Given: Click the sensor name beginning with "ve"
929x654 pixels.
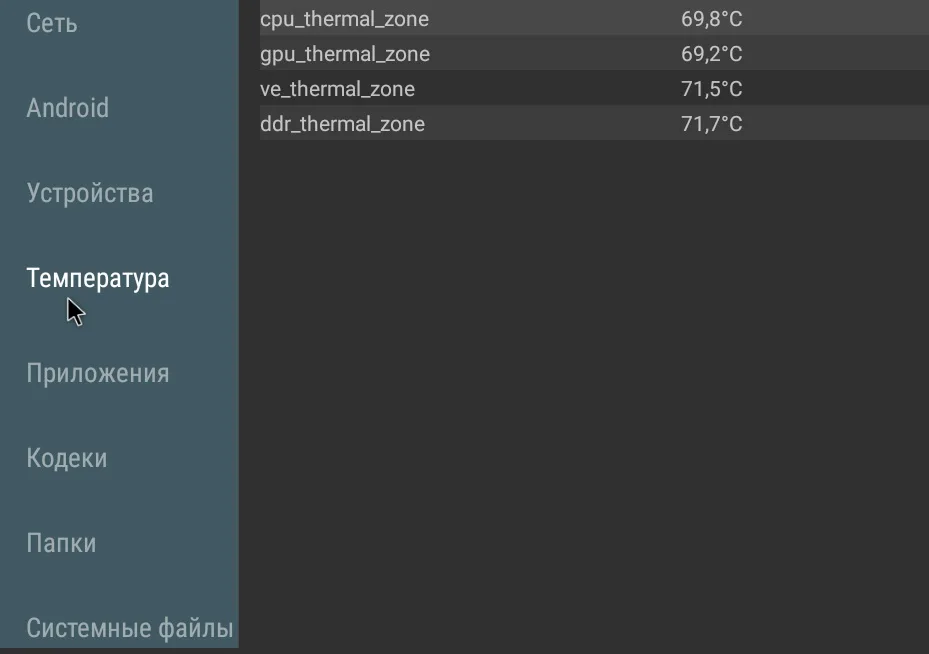Looking at the screenshot, I should 337,89.
